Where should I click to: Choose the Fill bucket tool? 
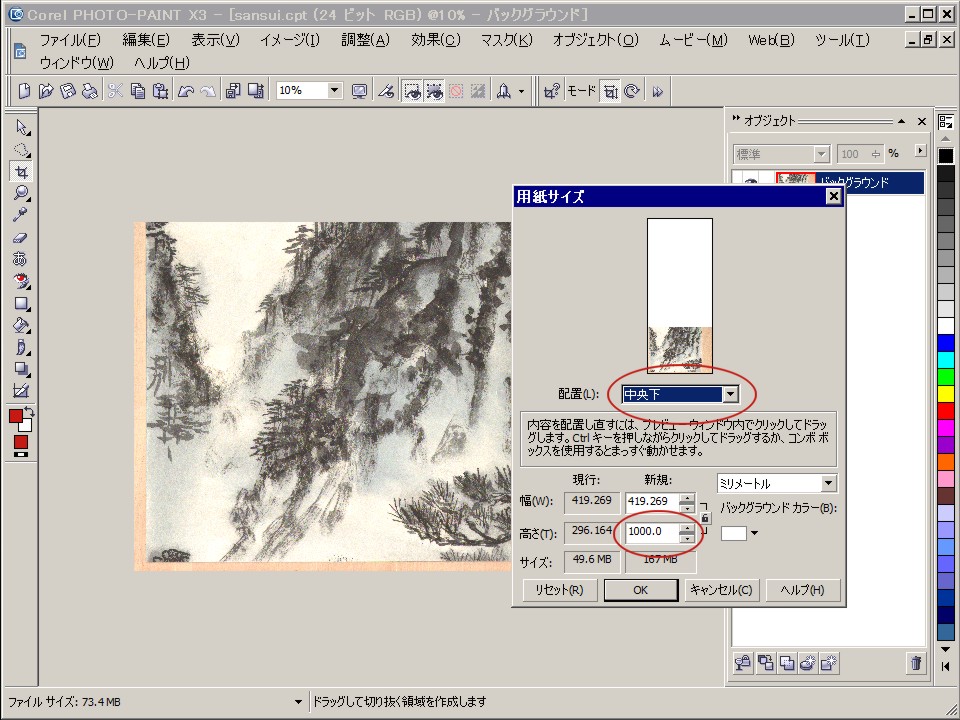21,325
